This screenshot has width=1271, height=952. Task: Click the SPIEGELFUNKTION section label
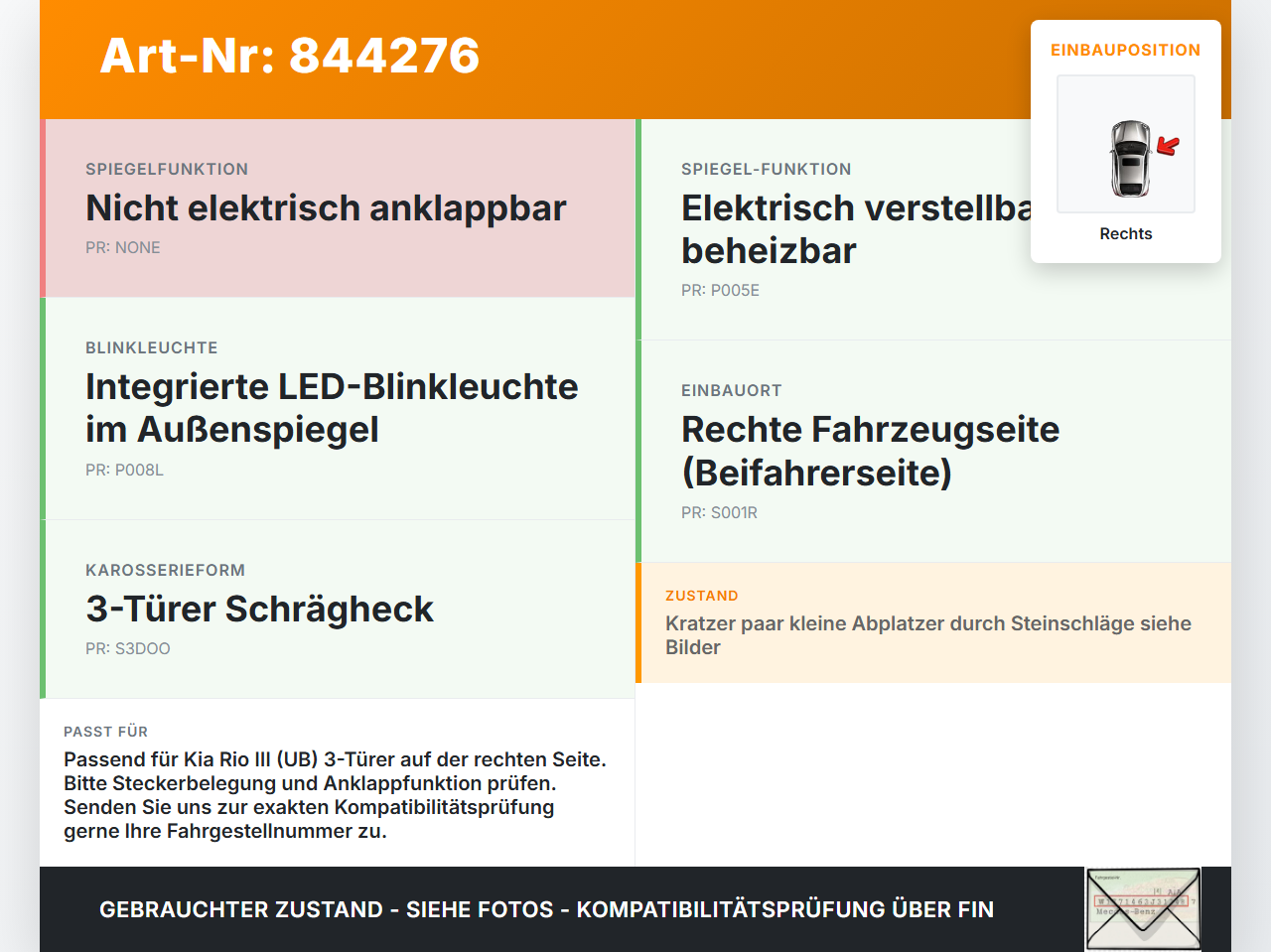pos(167,169)
